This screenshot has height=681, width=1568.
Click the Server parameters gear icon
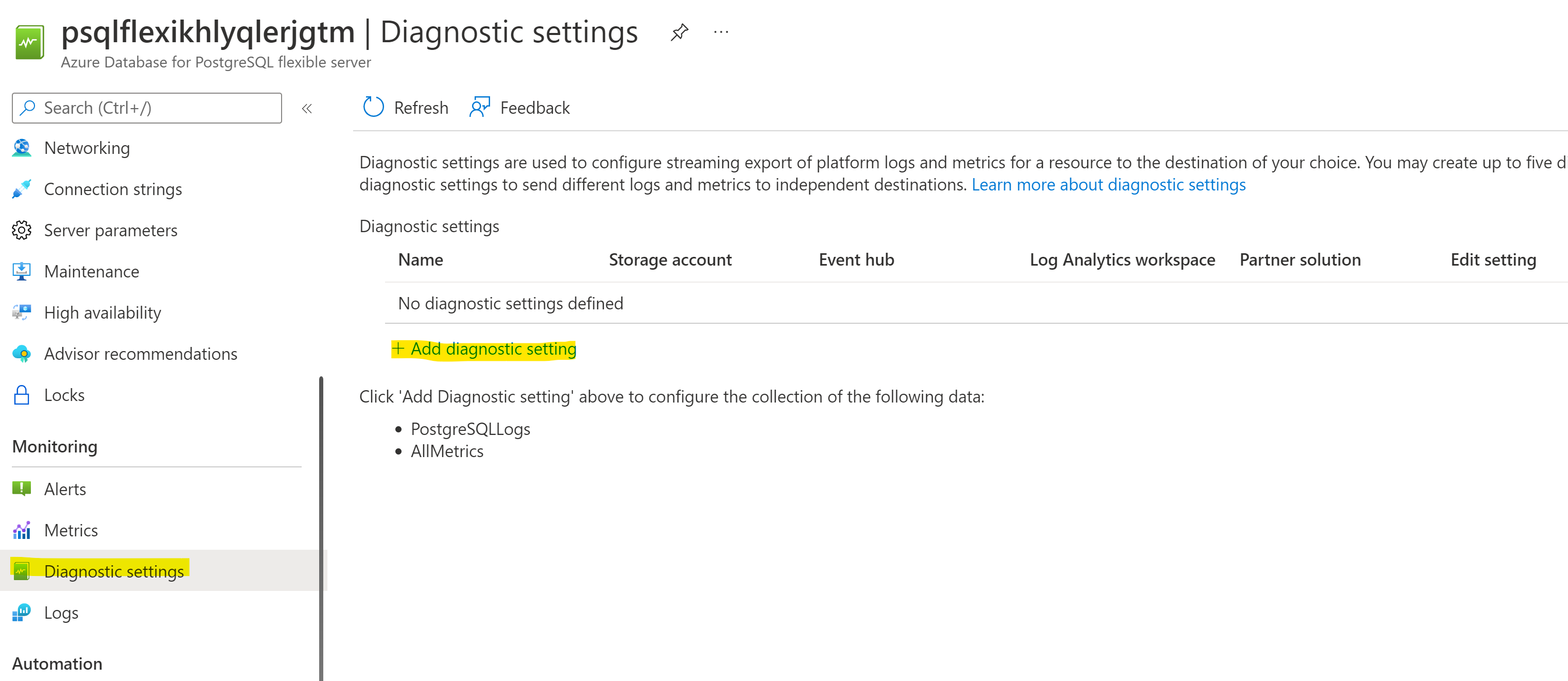[x=22, y=231]
